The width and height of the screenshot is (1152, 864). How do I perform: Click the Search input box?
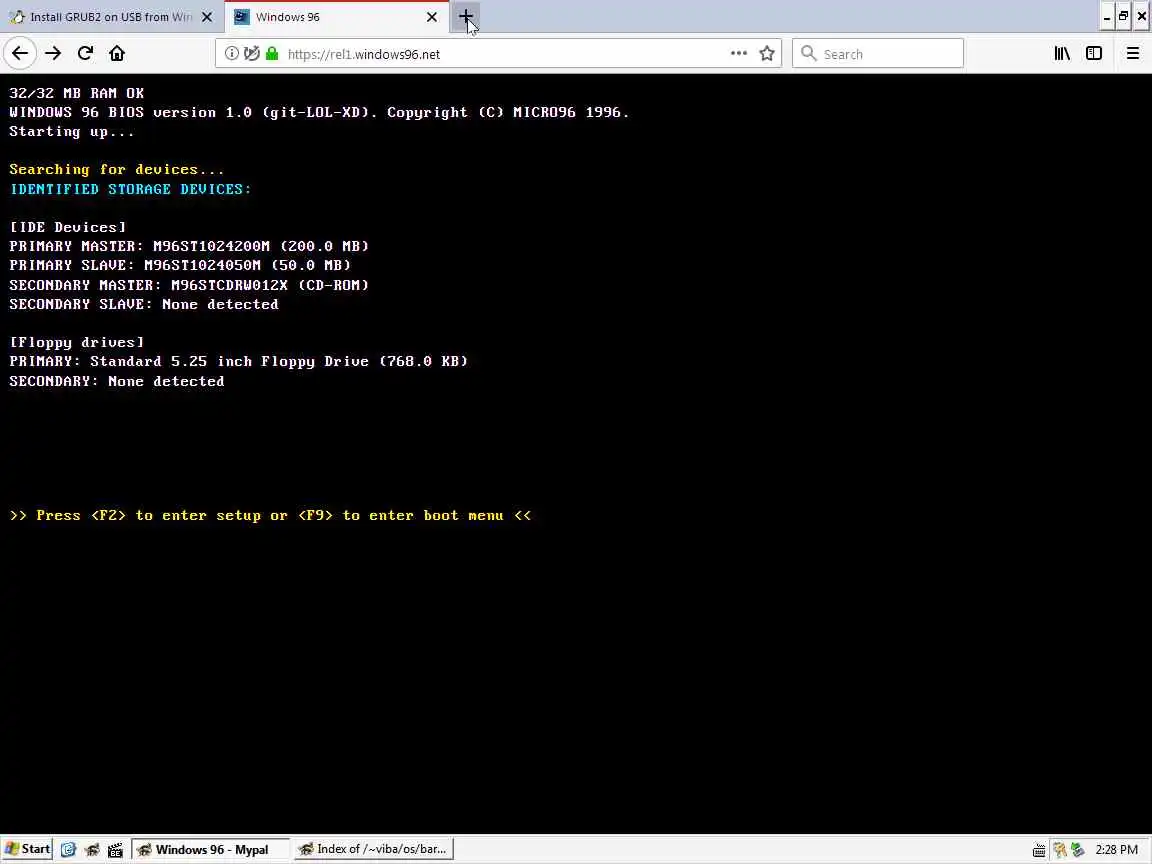click(x=878, y=54)
